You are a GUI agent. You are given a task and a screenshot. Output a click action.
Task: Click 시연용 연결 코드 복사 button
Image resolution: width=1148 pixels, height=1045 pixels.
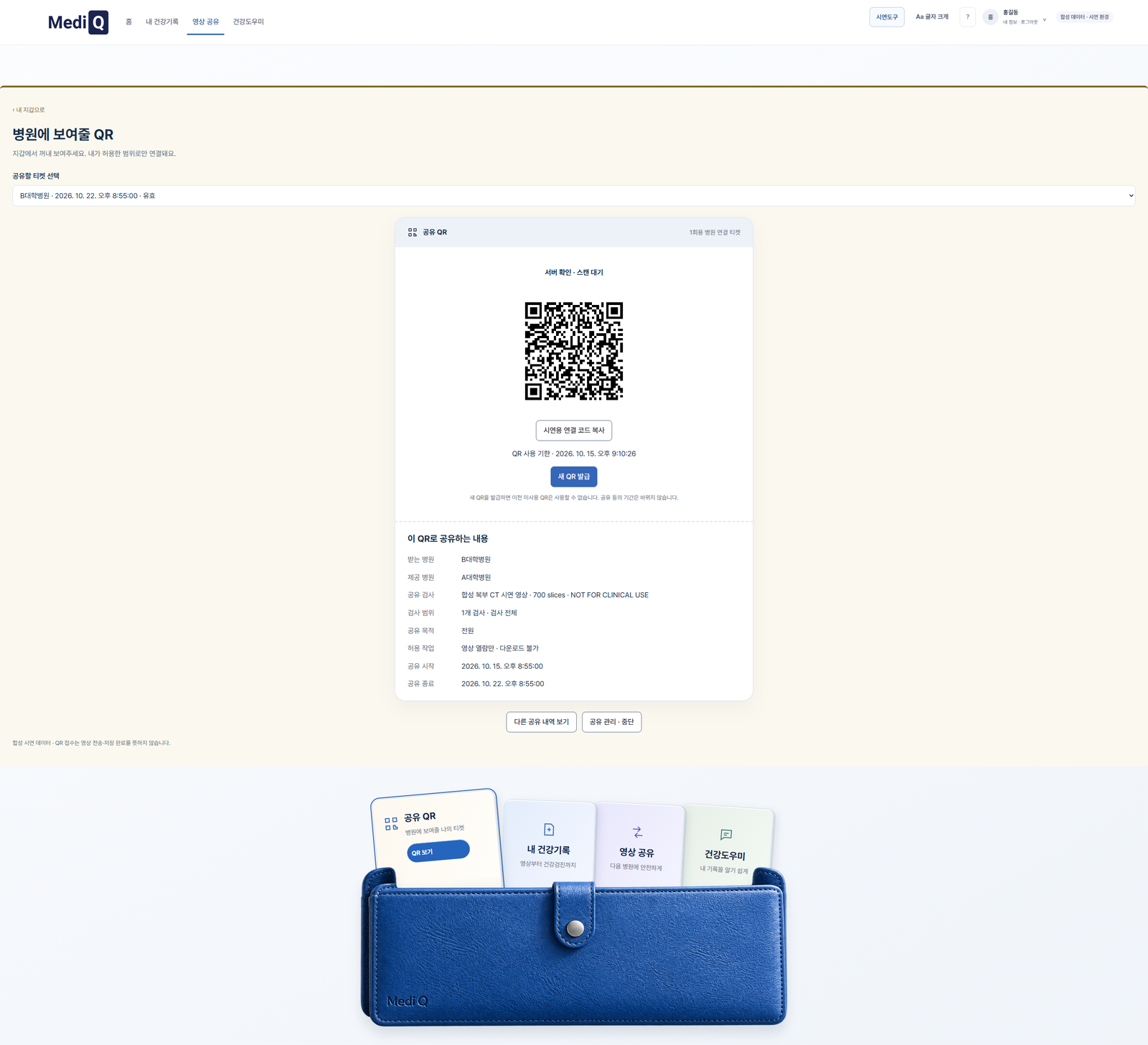(574, 431)
